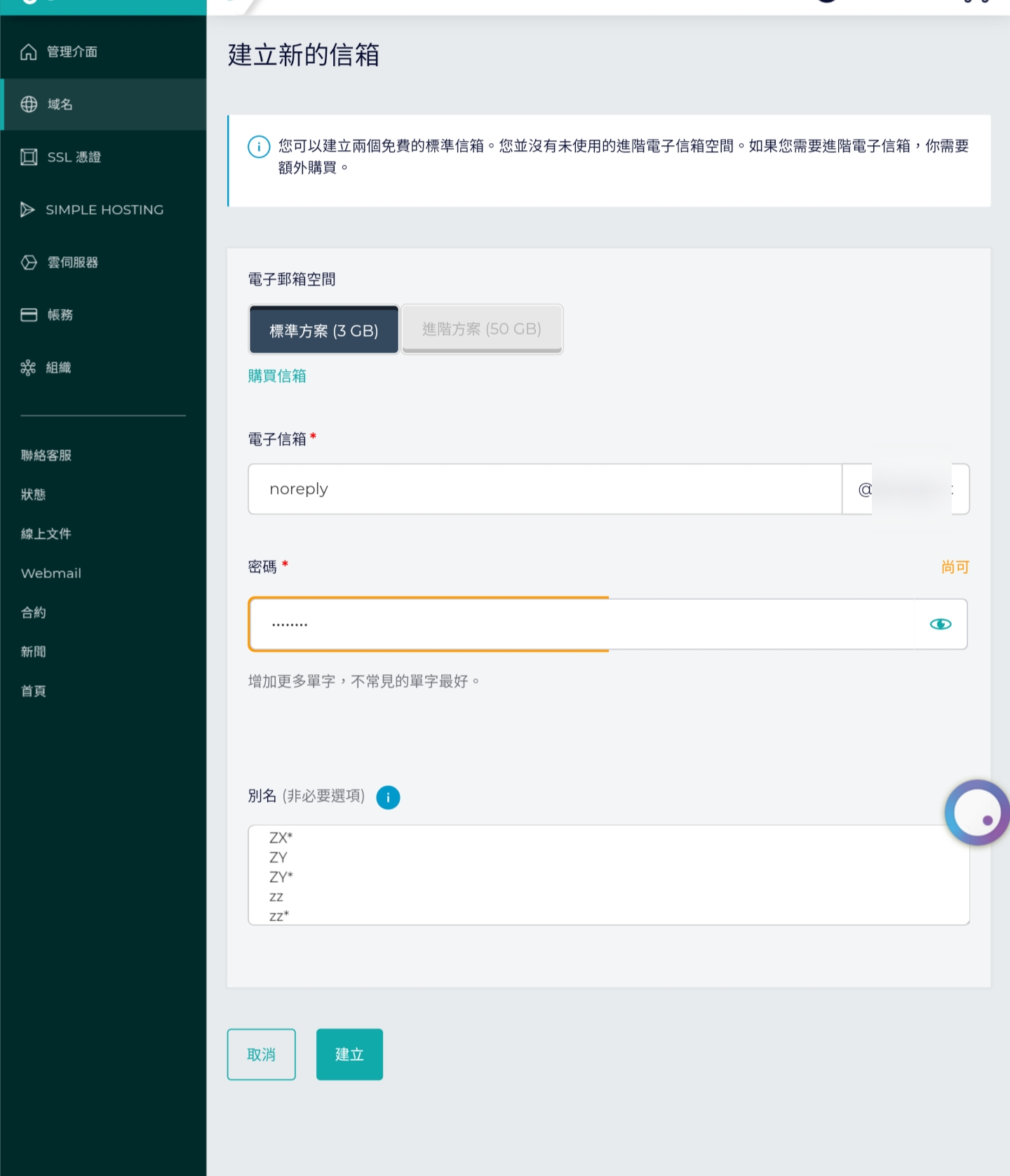Open the 管理介面 home icon
This screenshot has height=1176, width=1010.
pyautogui.click(x=28, y=52)
